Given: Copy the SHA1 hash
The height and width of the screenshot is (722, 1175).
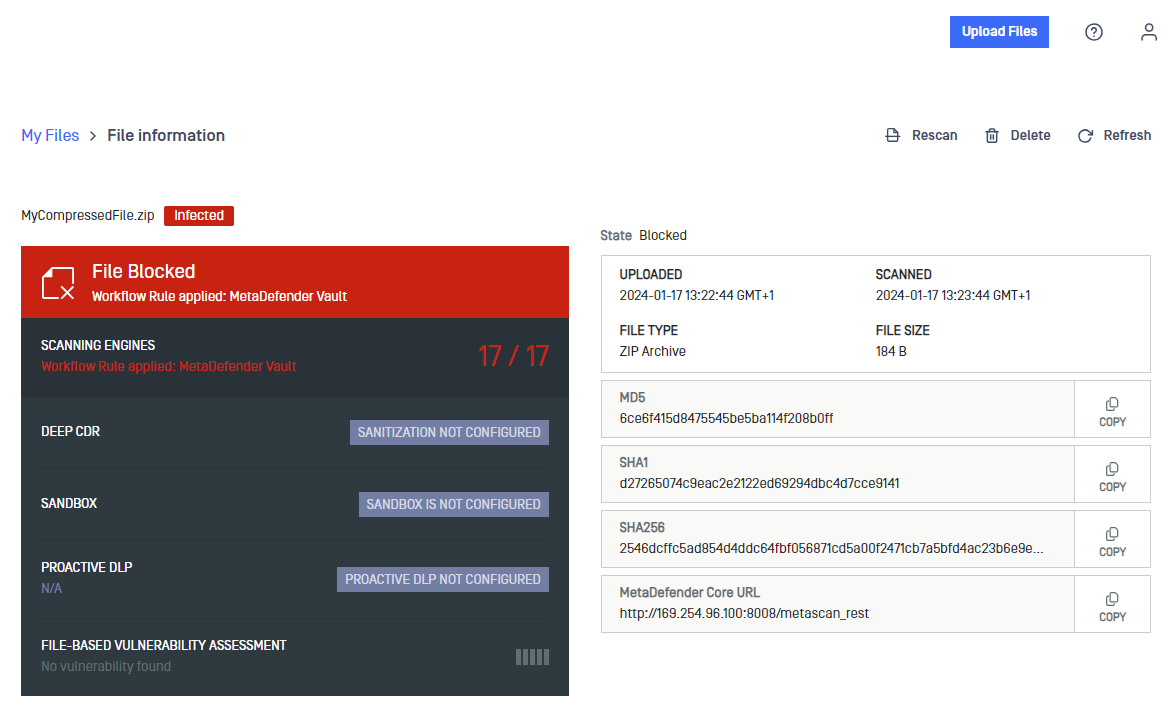Looking at the screenshot, I should tap(1112, 475).
